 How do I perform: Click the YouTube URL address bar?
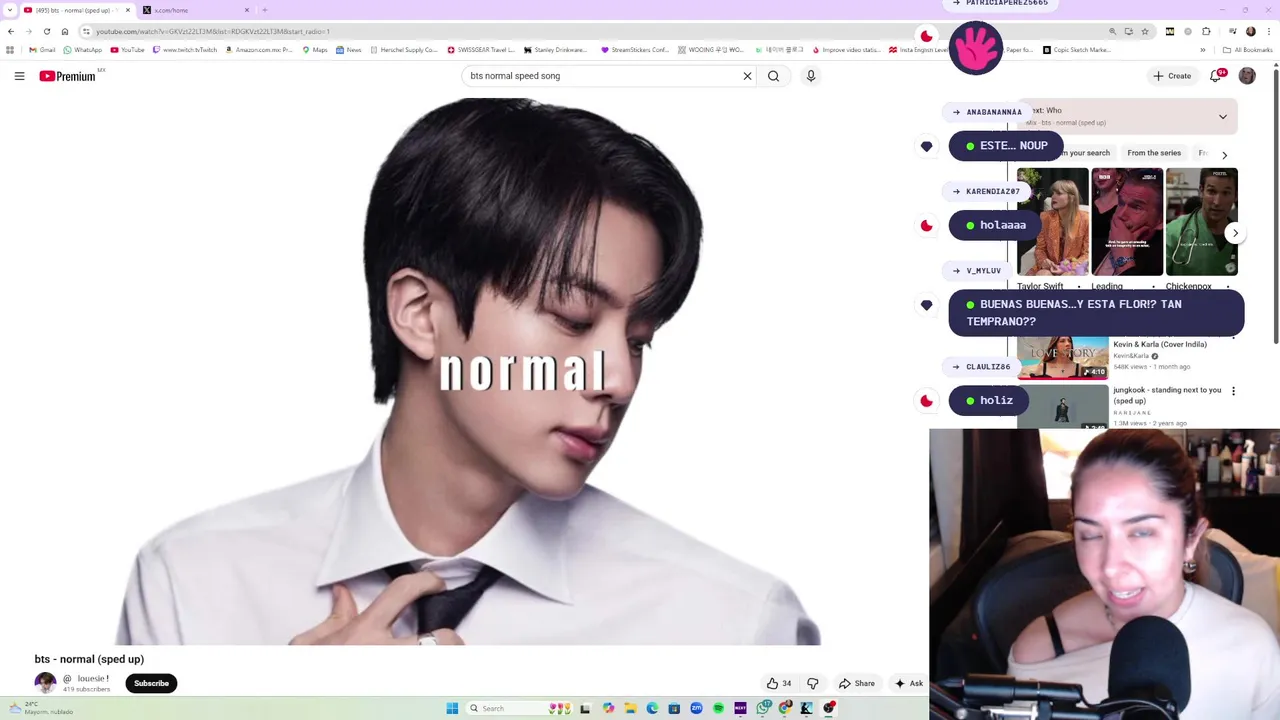click(600, 31)
